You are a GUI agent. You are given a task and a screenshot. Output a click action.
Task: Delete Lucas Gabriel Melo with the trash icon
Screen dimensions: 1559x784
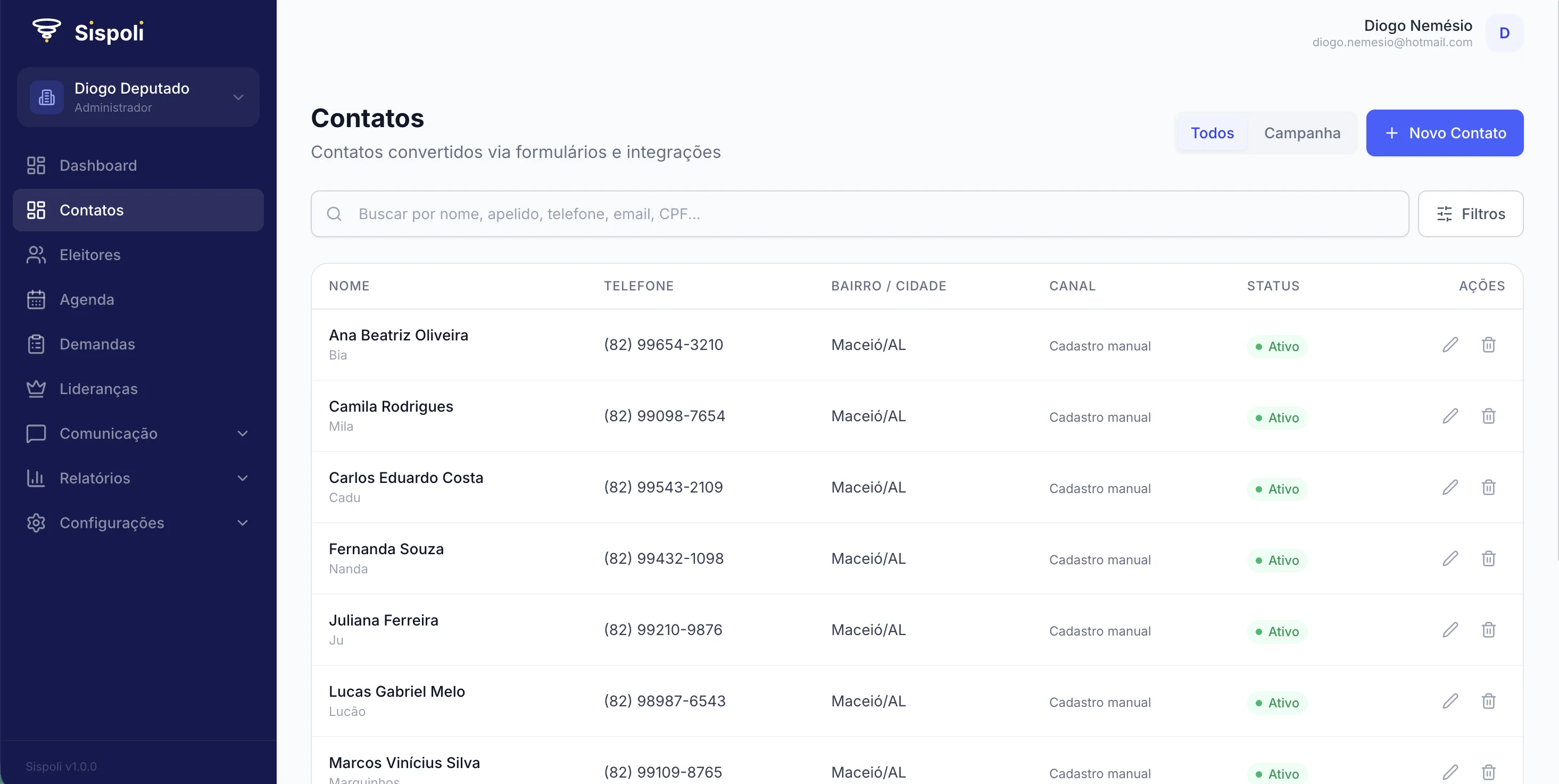click(1488, 701)
